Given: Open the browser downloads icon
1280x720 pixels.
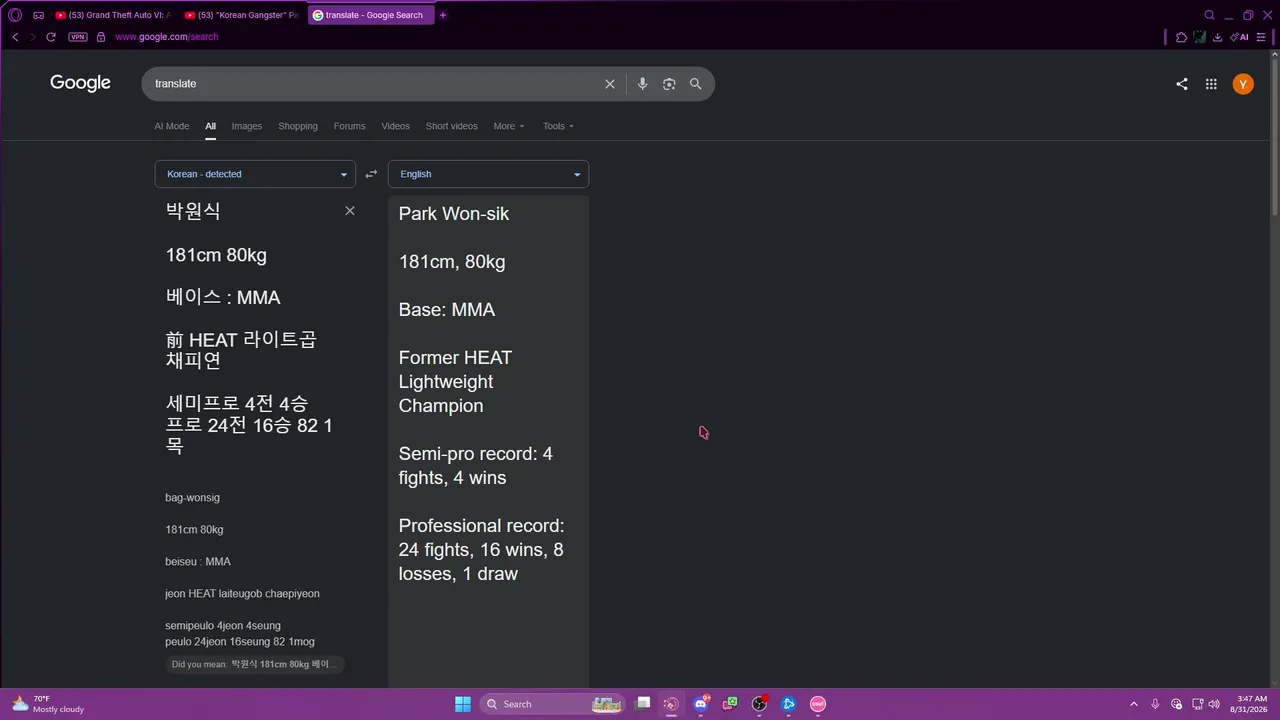Looking at the screenshot, I should coord(1217,37).
